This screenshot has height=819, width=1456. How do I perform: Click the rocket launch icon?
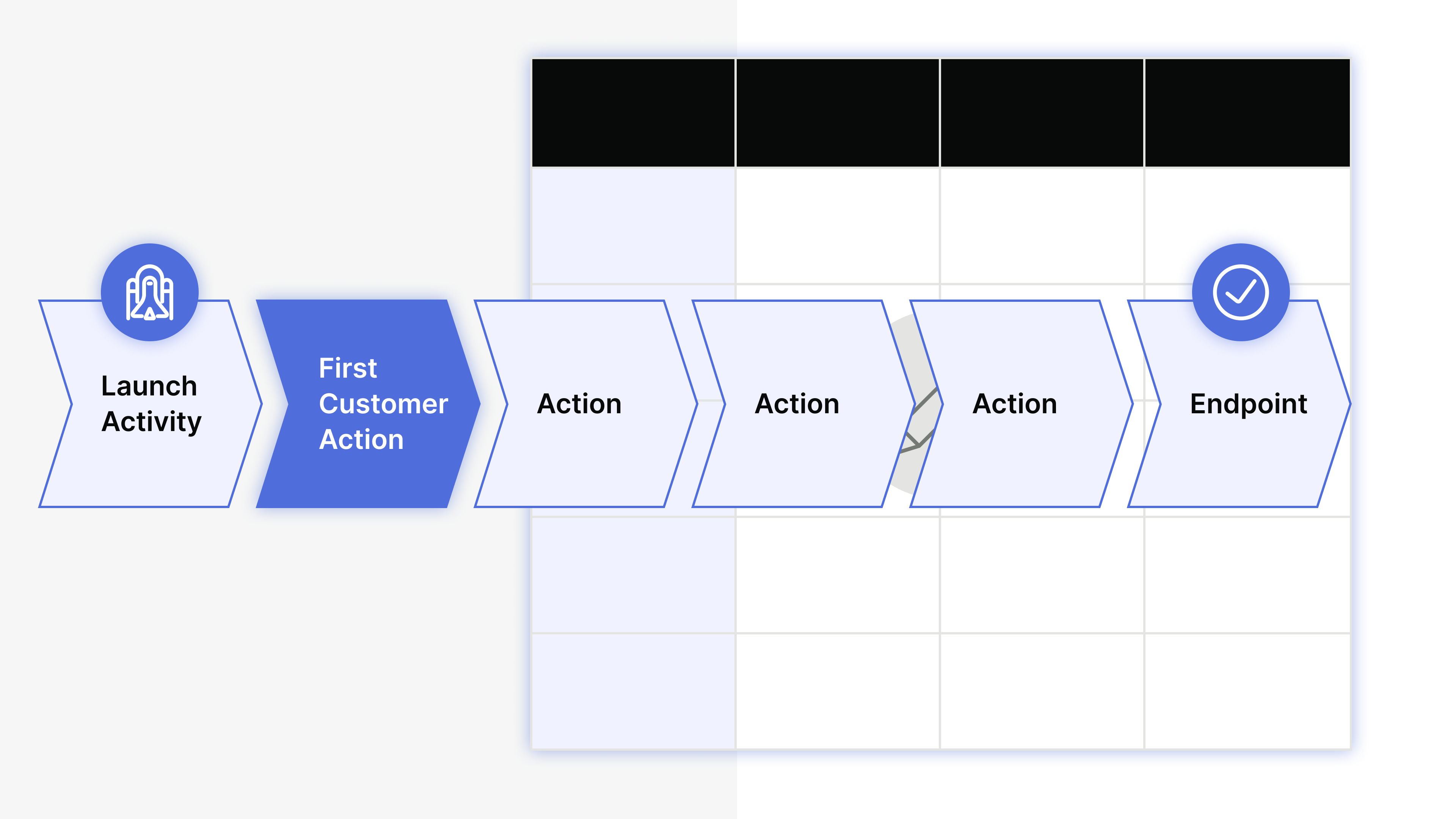[149, 292]
